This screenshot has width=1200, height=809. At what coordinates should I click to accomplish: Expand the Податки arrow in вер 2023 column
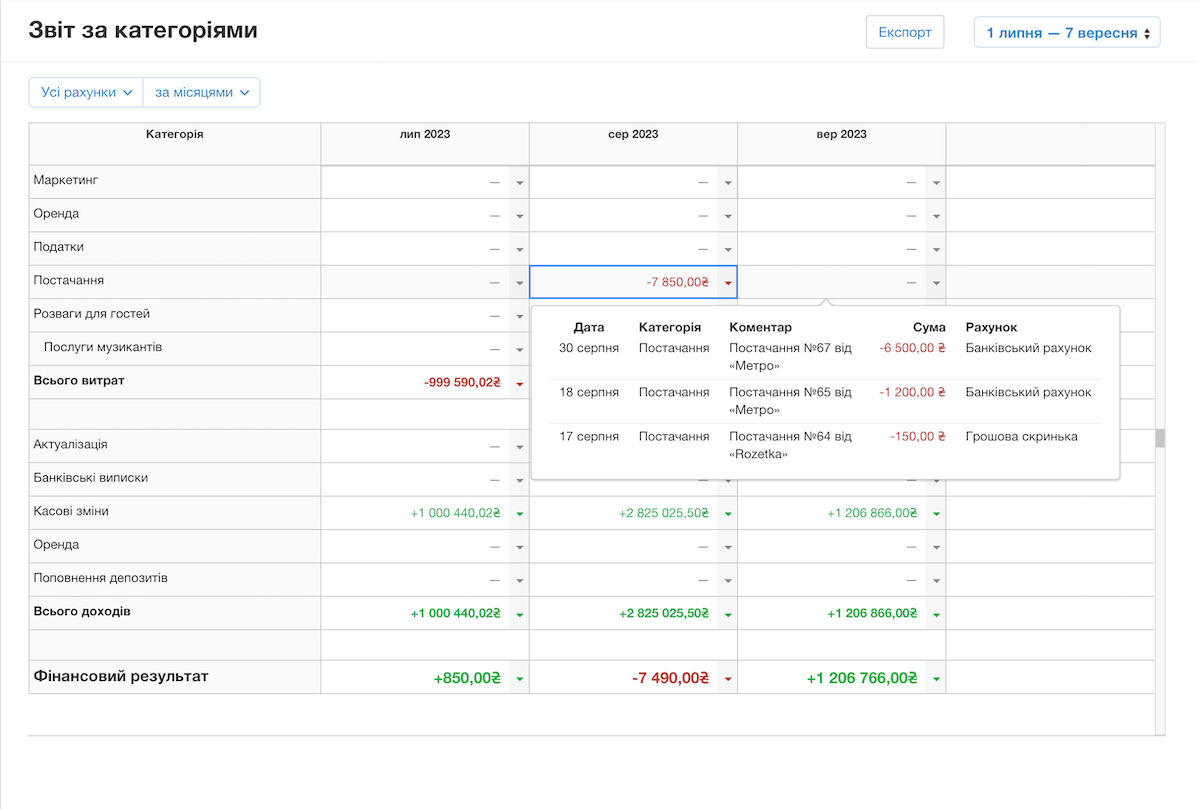(x=936, y=249)
